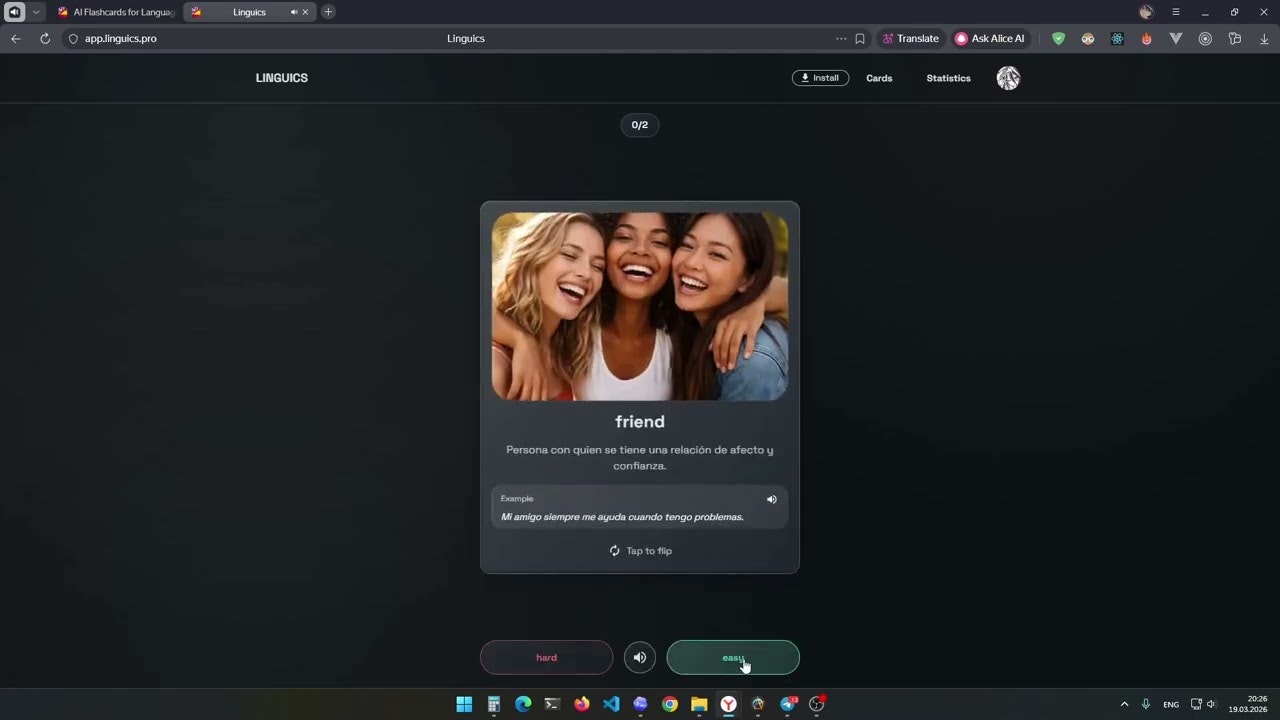
Task: Open Firefox from the taskbar
Action: 582,704
